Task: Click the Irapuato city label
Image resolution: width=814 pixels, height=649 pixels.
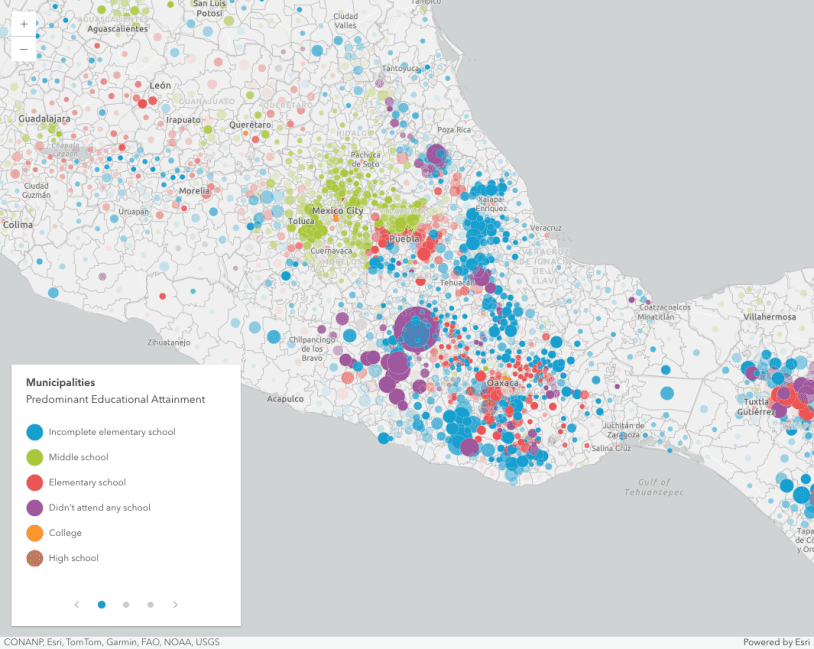Action: click(x=183, y=120)
